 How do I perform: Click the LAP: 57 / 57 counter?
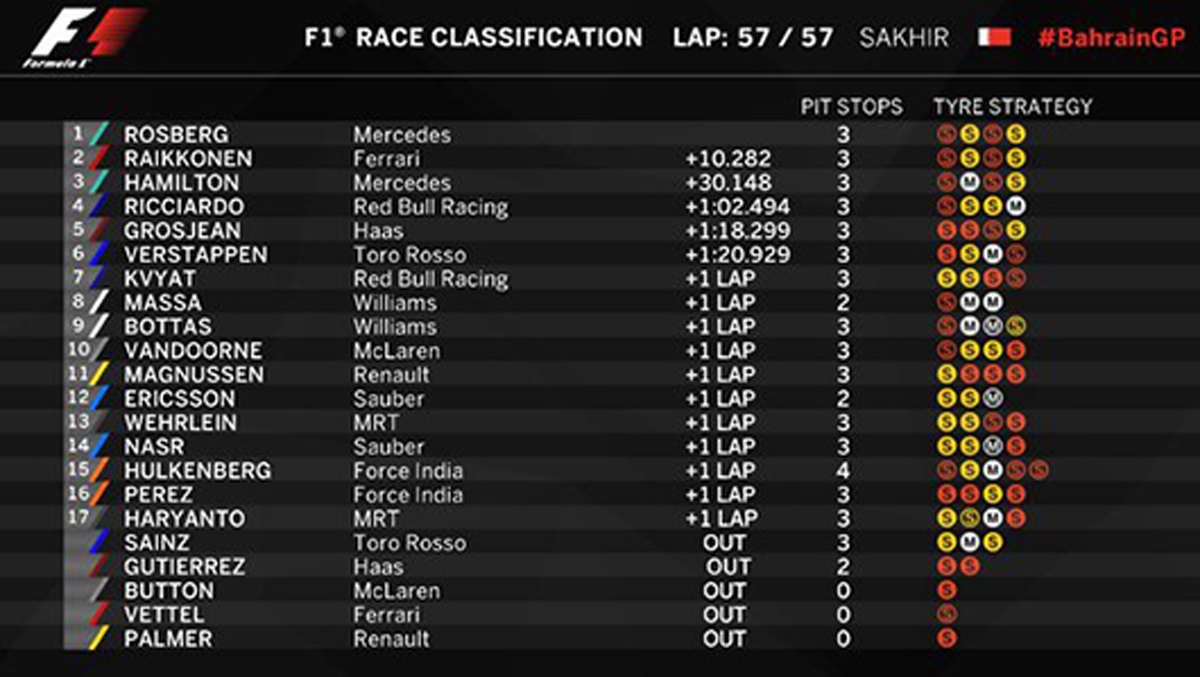tap(753, 38)
